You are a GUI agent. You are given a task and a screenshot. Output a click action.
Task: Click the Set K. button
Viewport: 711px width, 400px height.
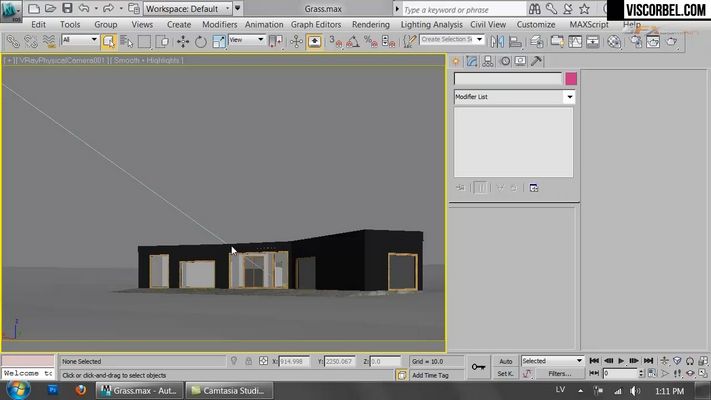pyautogui.click(x=505, y=374)
